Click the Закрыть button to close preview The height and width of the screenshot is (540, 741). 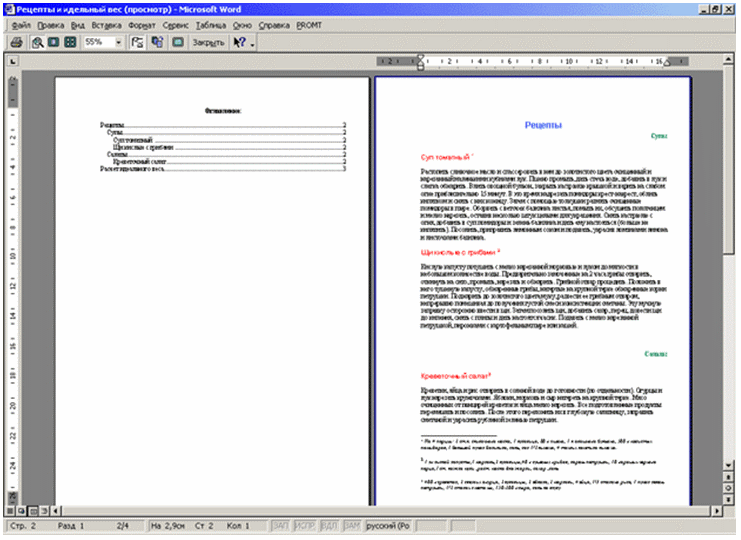(x=208, y=43)
